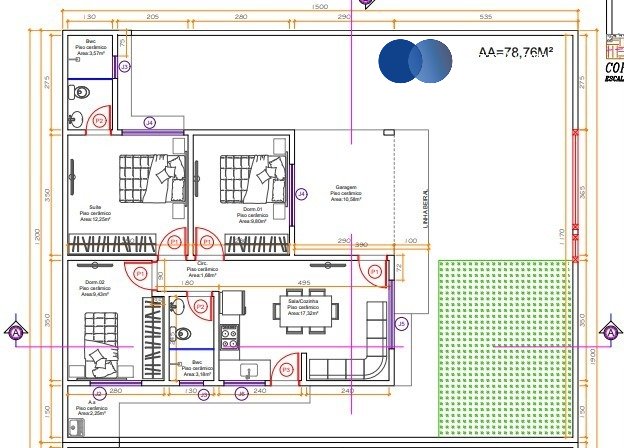Screen dimensions: 624x448
Task: Select the P1 entrance door tag near garage
Action: [374, 272]
